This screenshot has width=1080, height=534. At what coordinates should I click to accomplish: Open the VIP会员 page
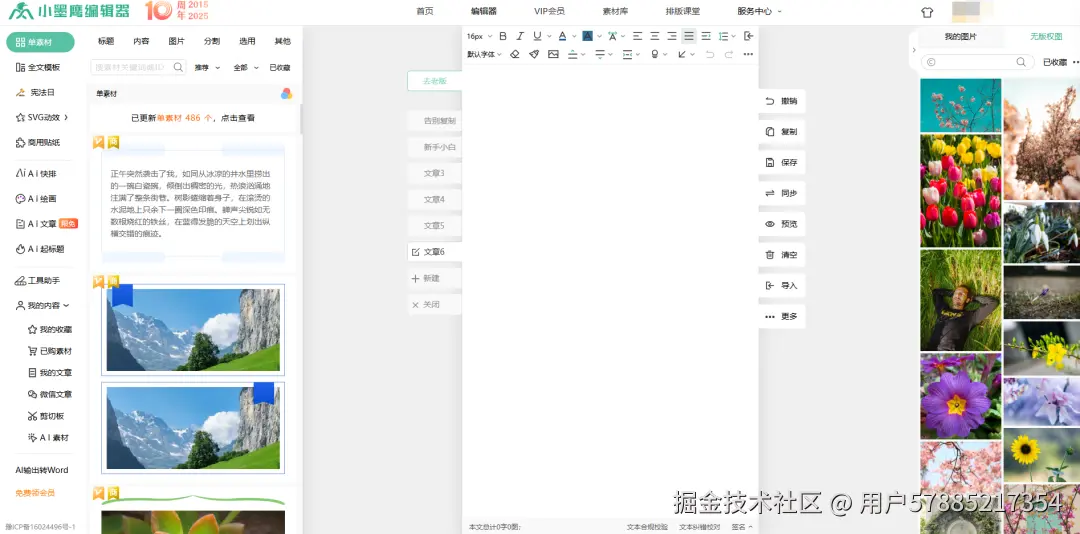pyautogui.click(x=549, y=11)
